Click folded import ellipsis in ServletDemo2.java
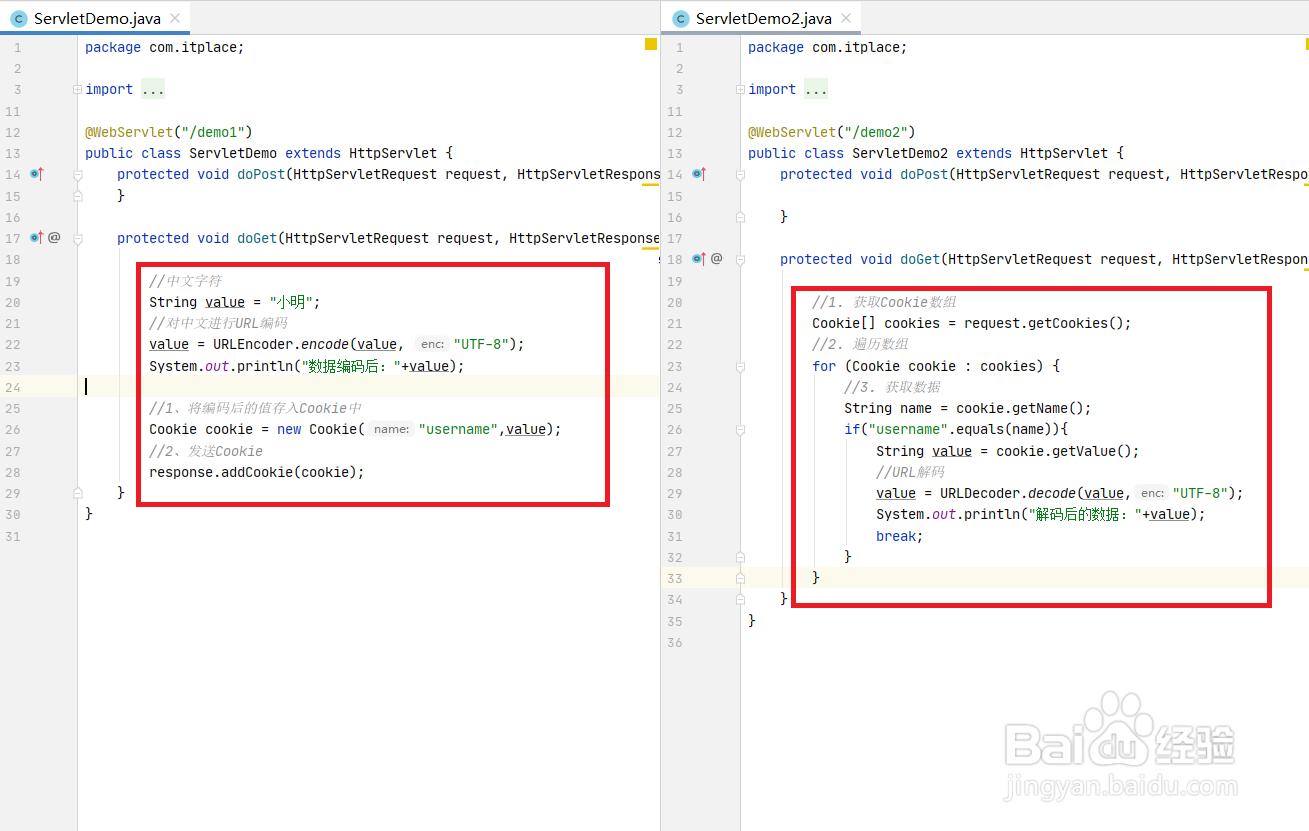1309x831 pixels. click(816, 90)
